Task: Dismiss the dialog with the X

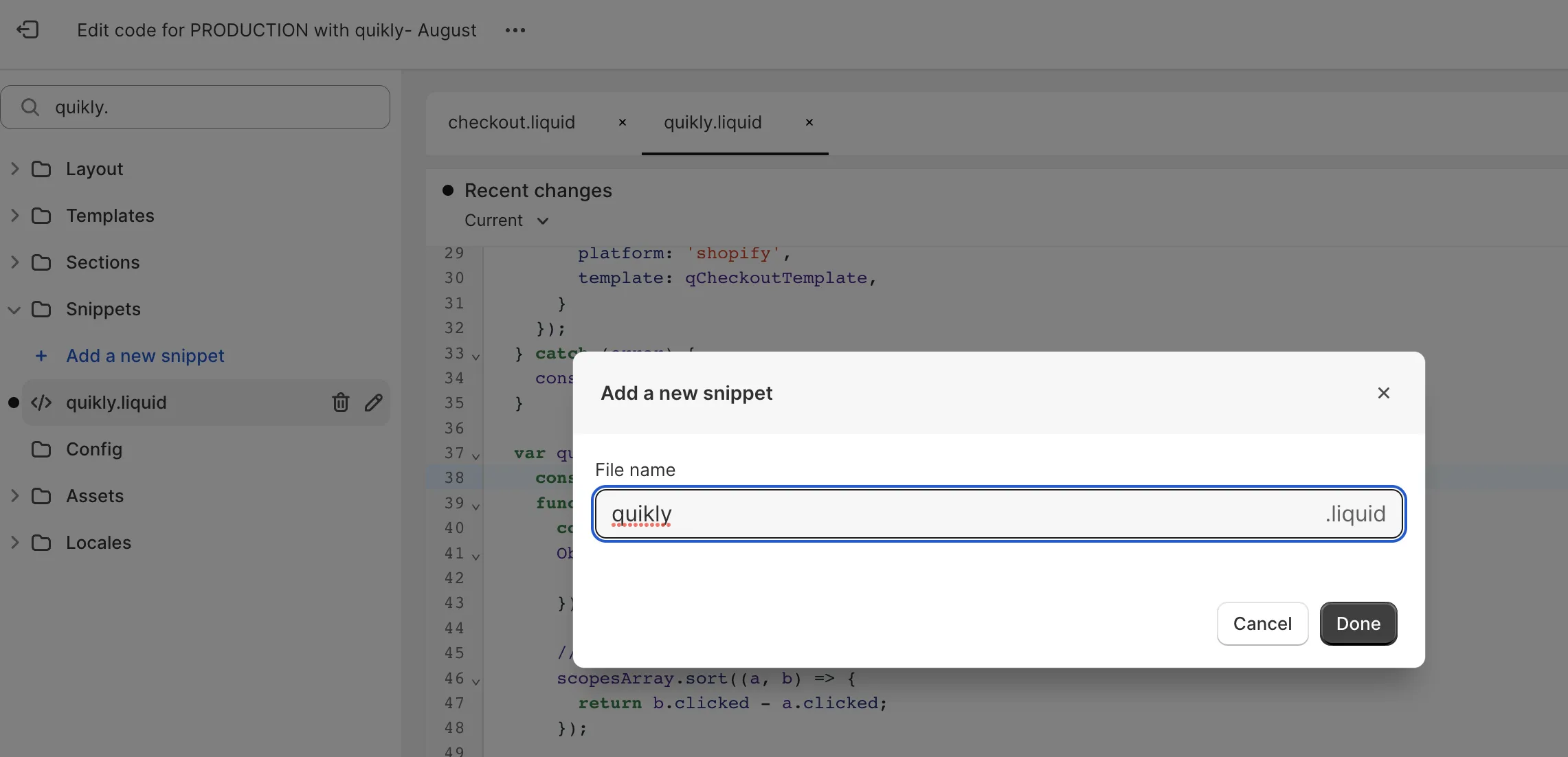Action: point(1383,393)
